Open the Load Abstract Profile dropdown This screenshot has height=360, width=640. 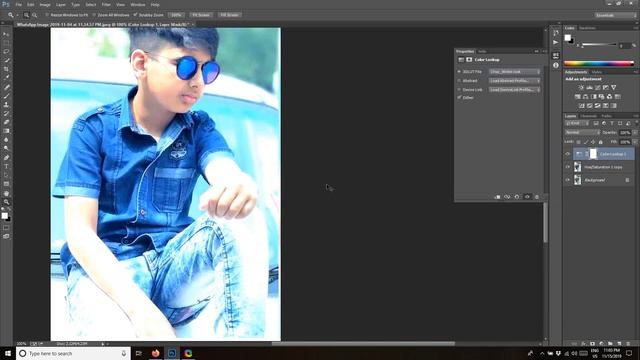pyautogui.click(x=515, y=81)
